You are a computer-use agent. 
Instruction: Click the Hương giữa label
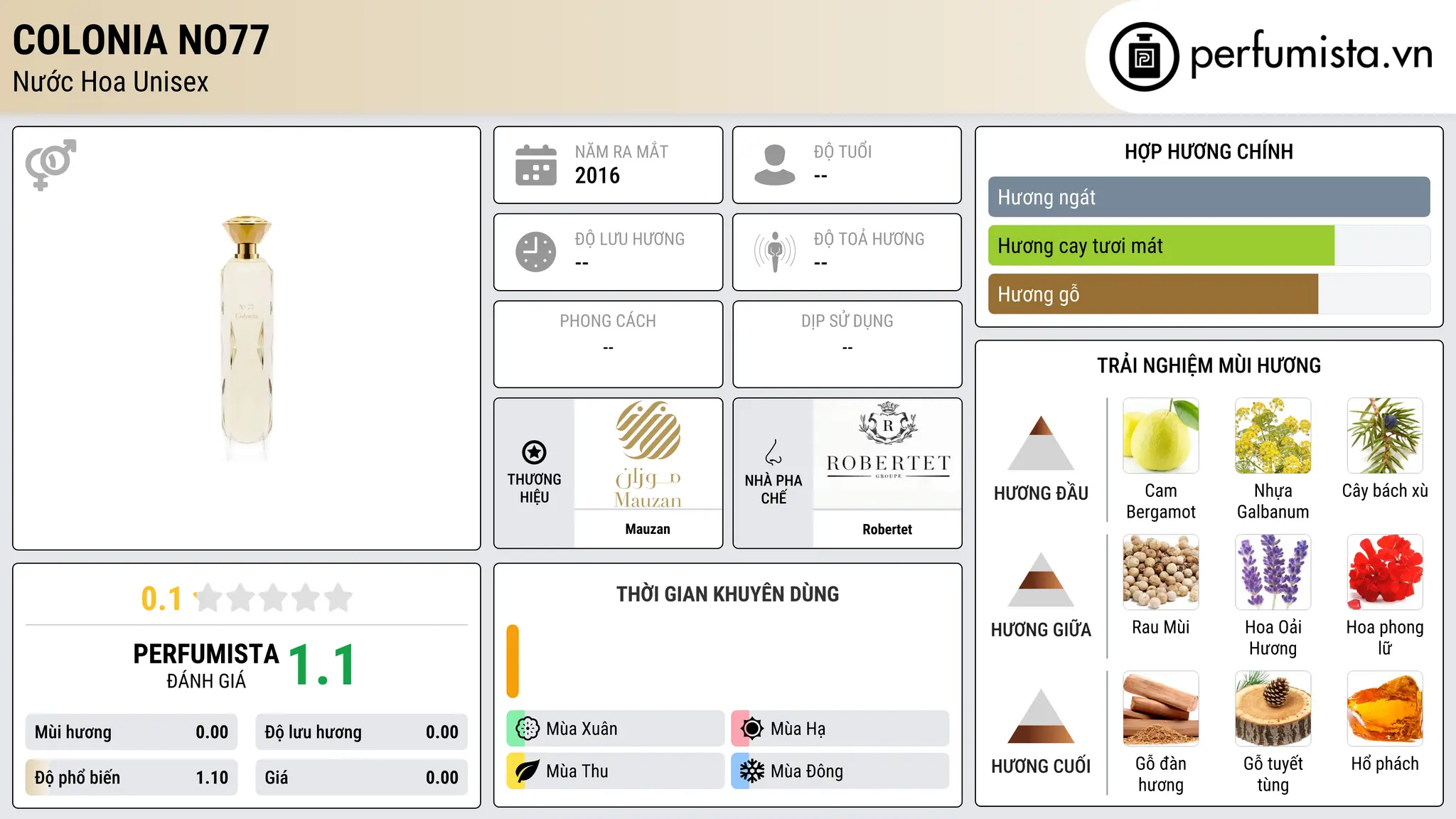[x=1041, y=630]
